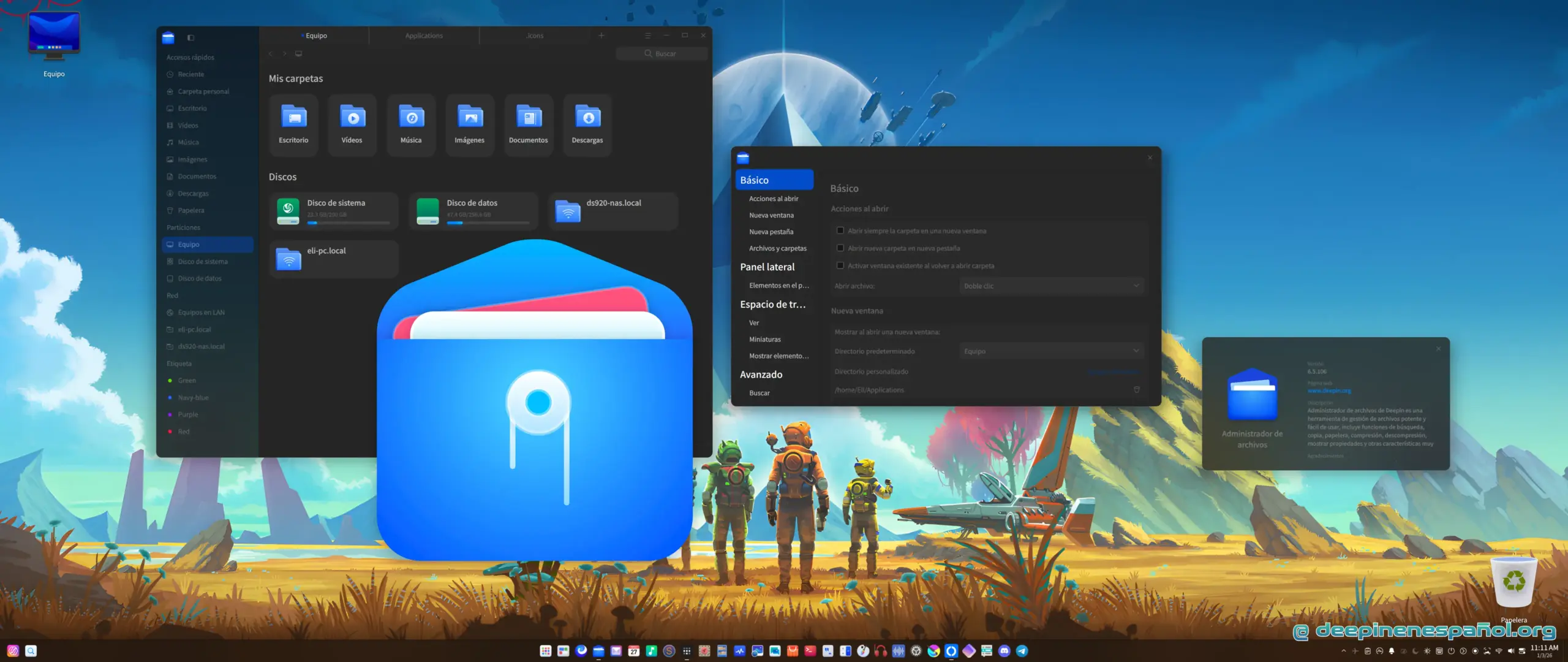The image size is (1568, 662).
Task: Open the music player in the dock
Action: tap(652, 651)
